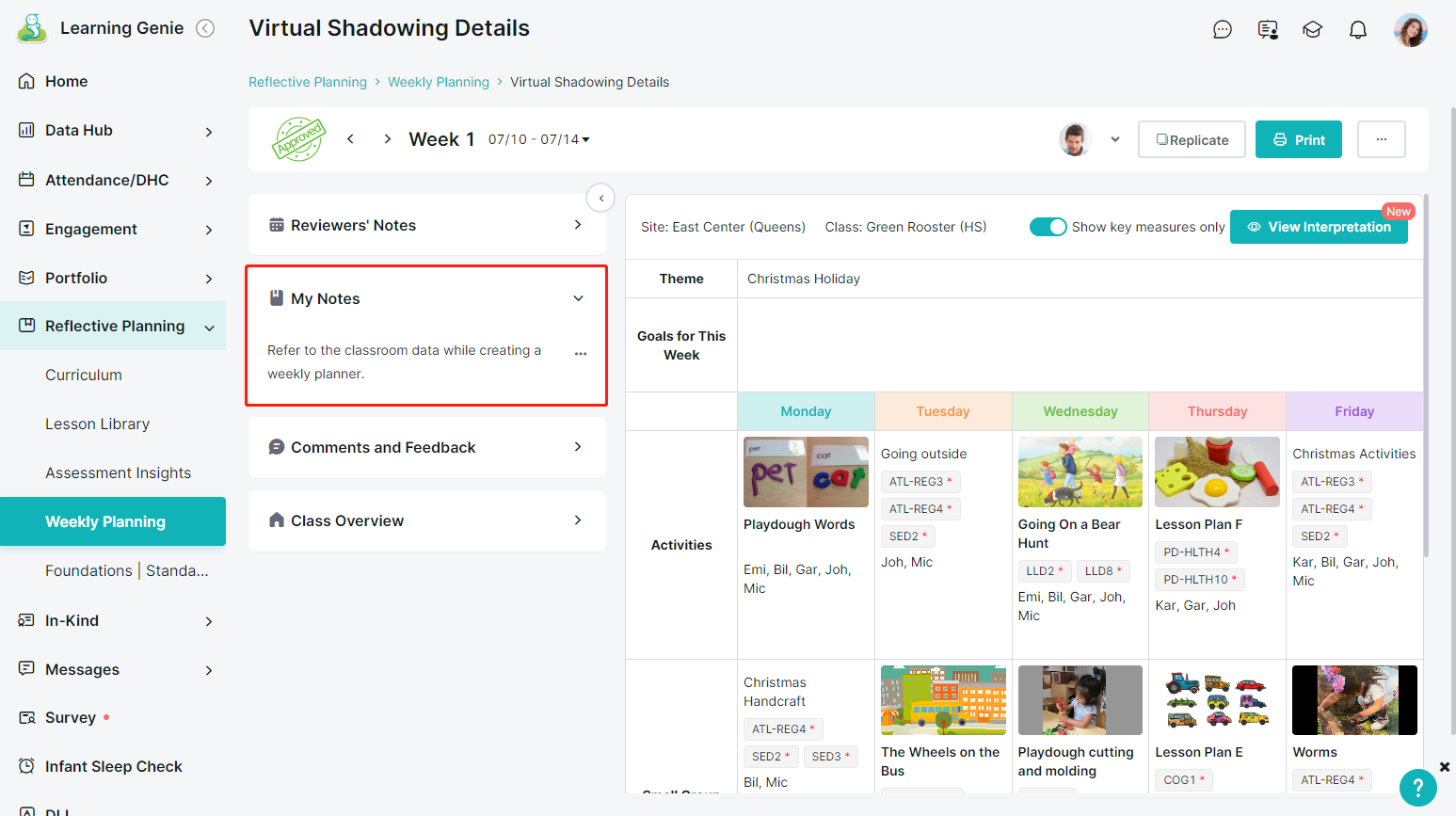Click the Replicate button
Viewport: 1456px width, 816px height.
(x=1192, y=139)
